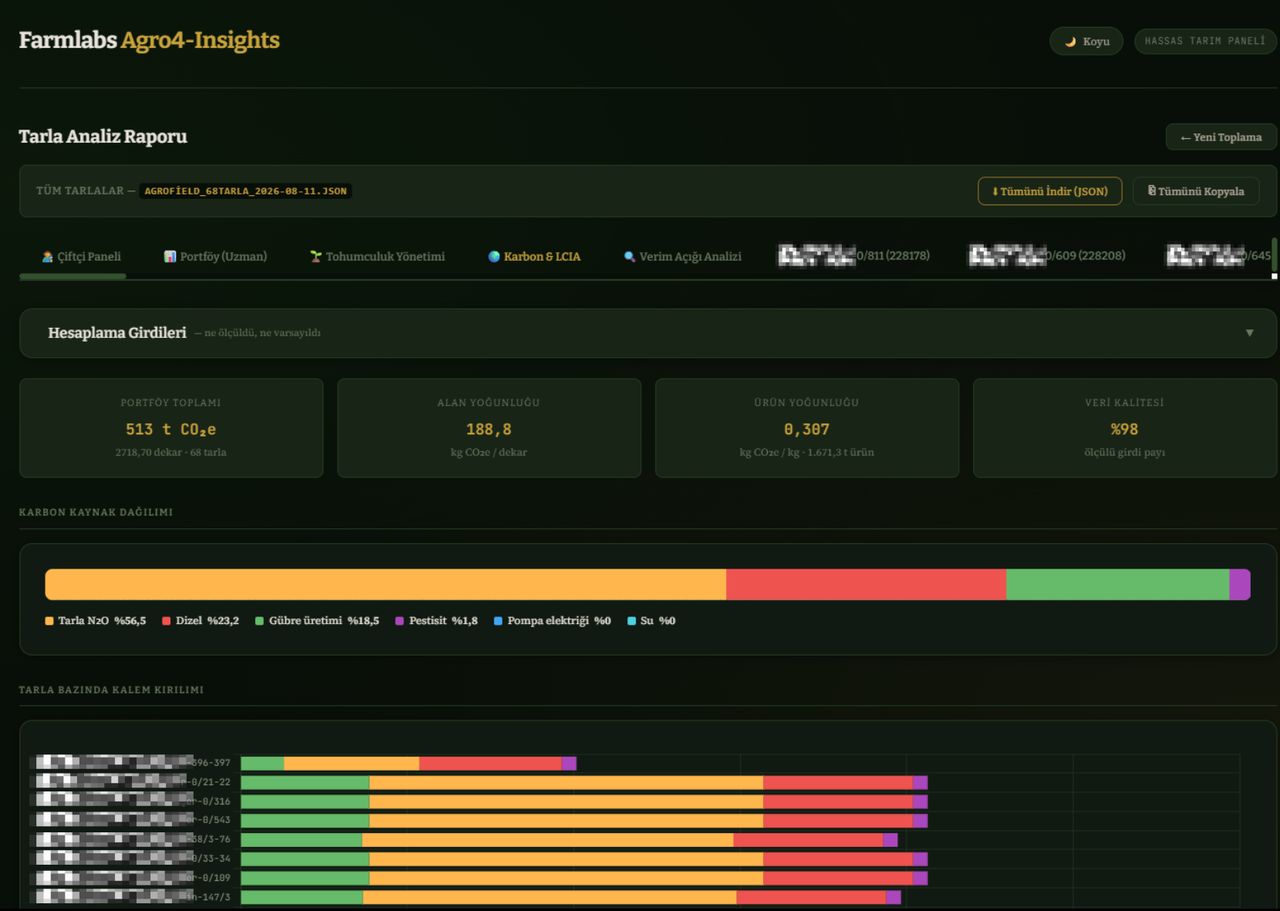Click the Hassas Tarım Paneli badge
Image resolution: width=1280 pixels, height=911 pixels.
(1205, 41)
